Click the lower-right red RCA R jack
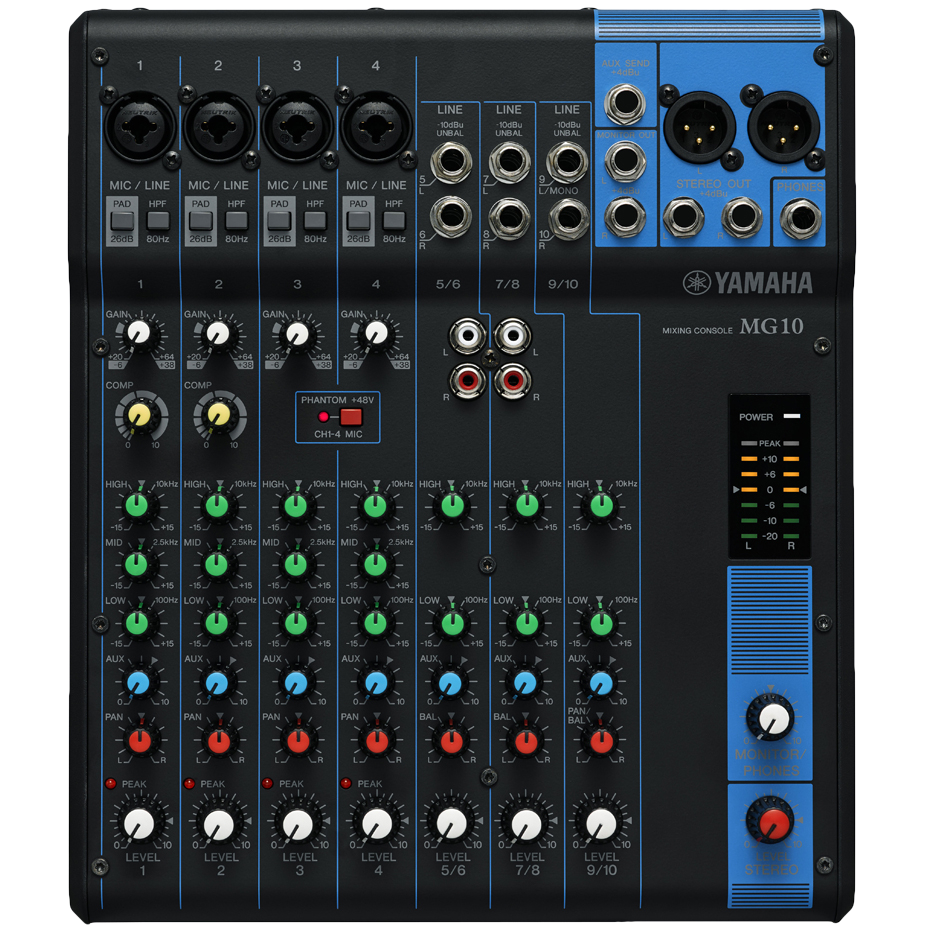The height and width of the screenshot is (928, 928). 513,381
